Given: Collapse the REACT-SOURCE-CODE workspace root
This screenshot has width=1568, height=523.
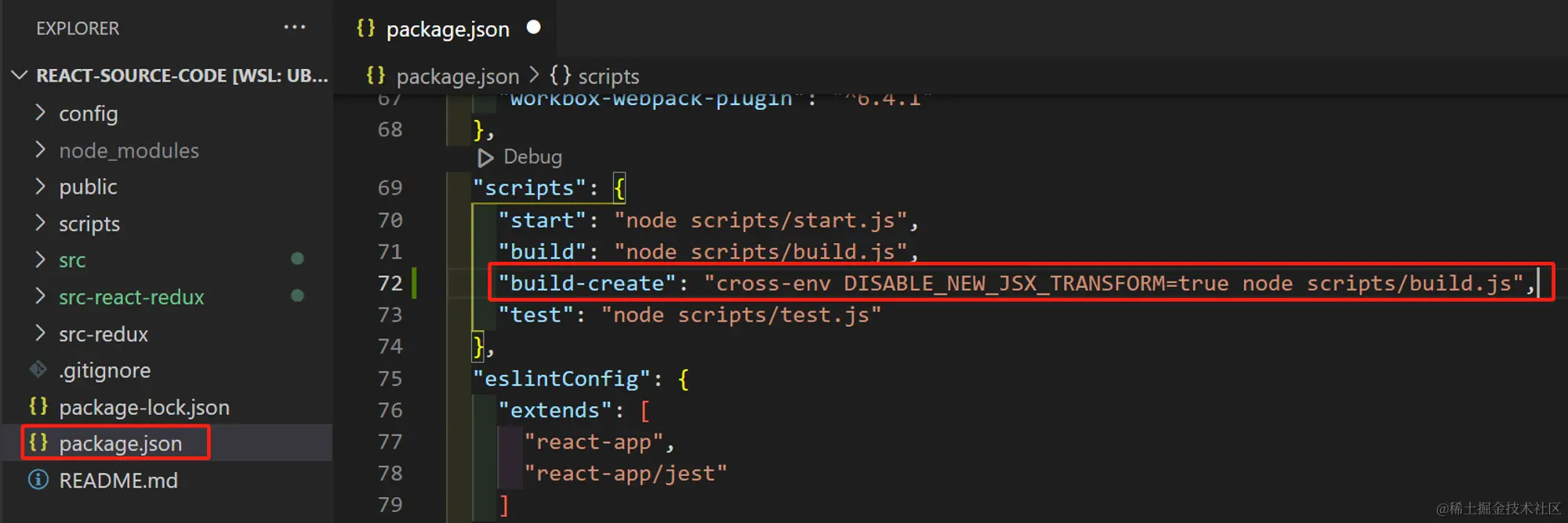Looking at the screenshot, I should [x=20, y=75].
